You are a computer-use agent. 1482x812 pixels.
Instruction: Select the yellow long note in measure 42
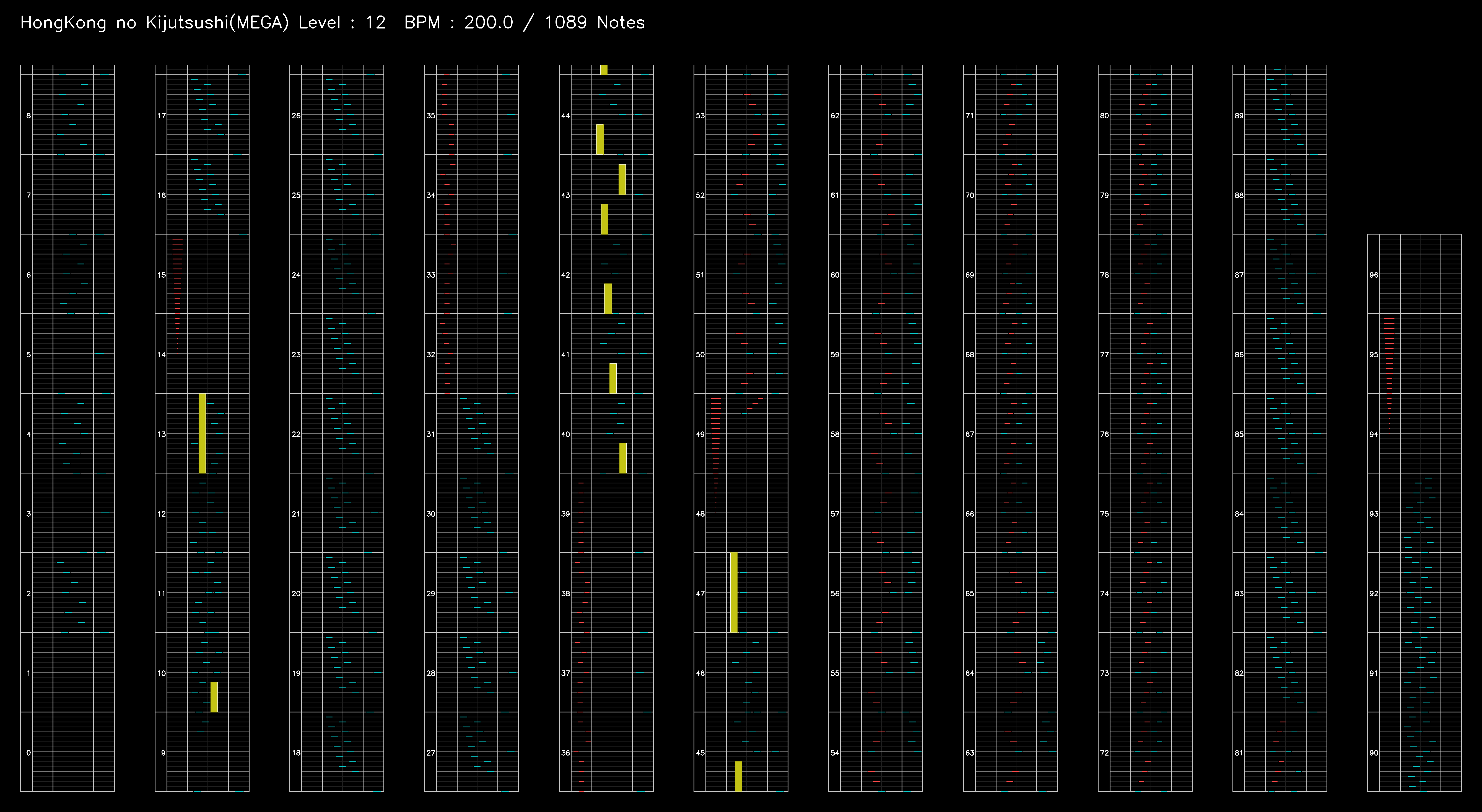click(608, 298)
